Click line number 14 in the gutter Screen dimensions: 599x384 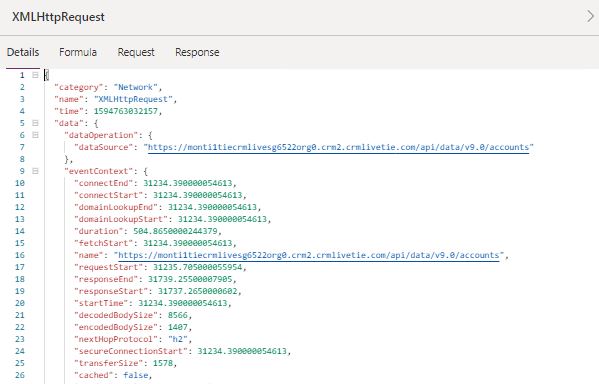(20, 231)
